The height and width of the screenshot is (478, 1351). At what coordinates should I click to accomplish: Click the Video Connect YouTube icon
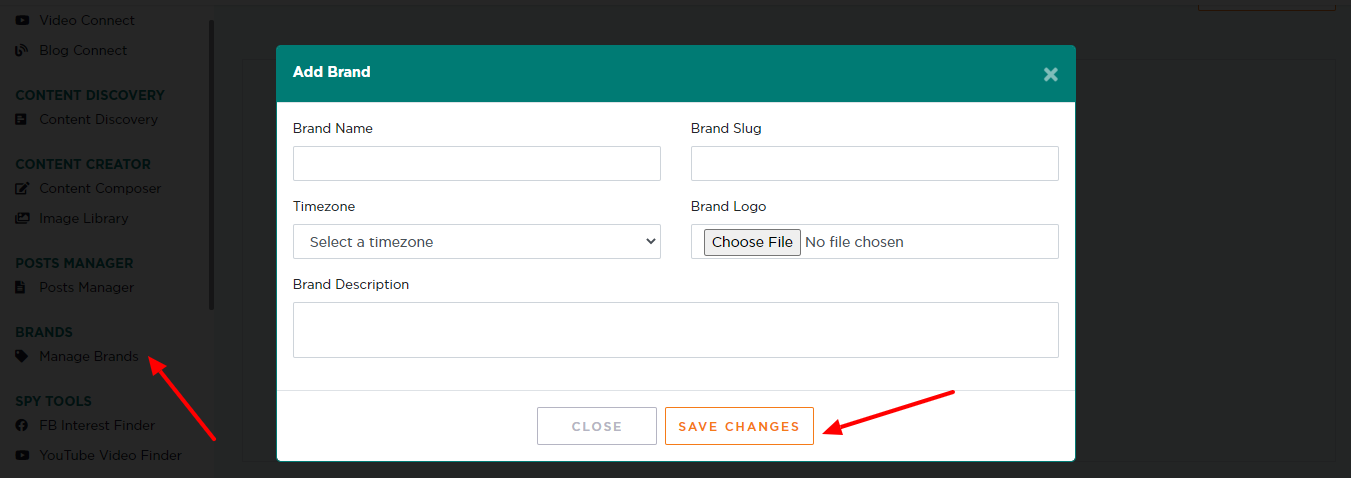pos(22,20)
